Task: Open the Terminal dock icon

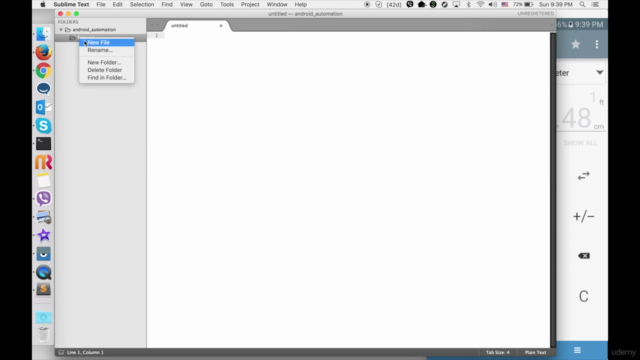Action: [43, 144]
